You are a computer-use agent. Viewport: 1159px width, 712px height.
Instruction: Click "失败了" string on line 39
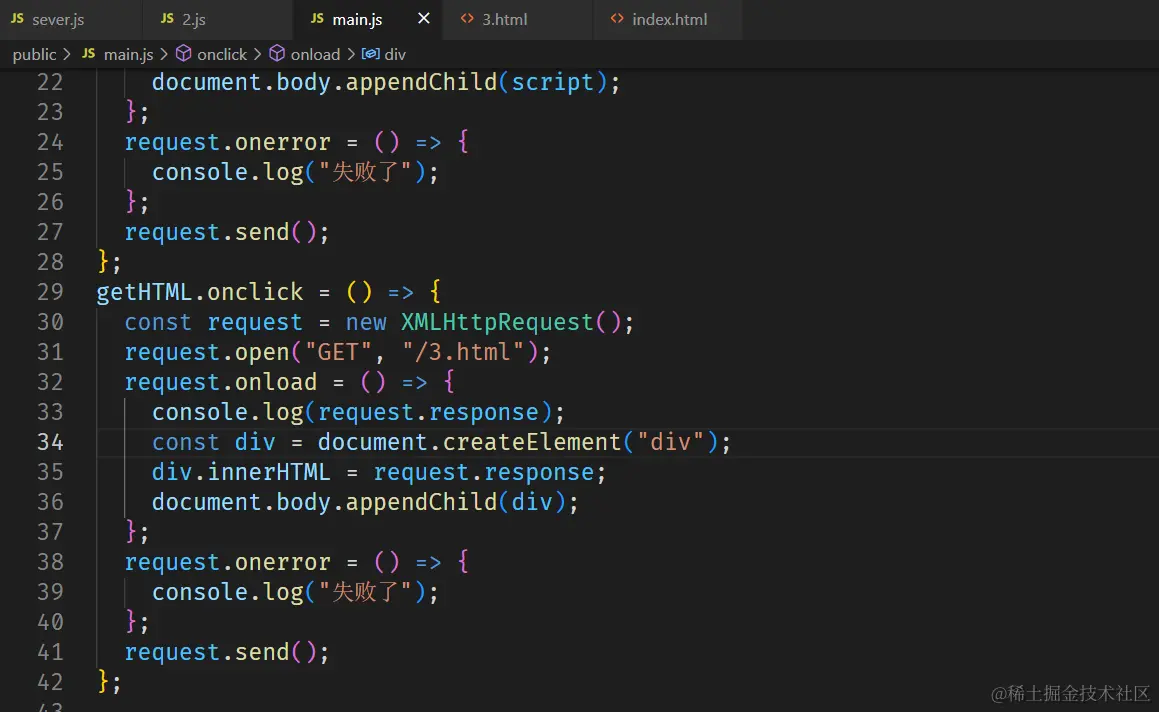click(x=365, y=592)
